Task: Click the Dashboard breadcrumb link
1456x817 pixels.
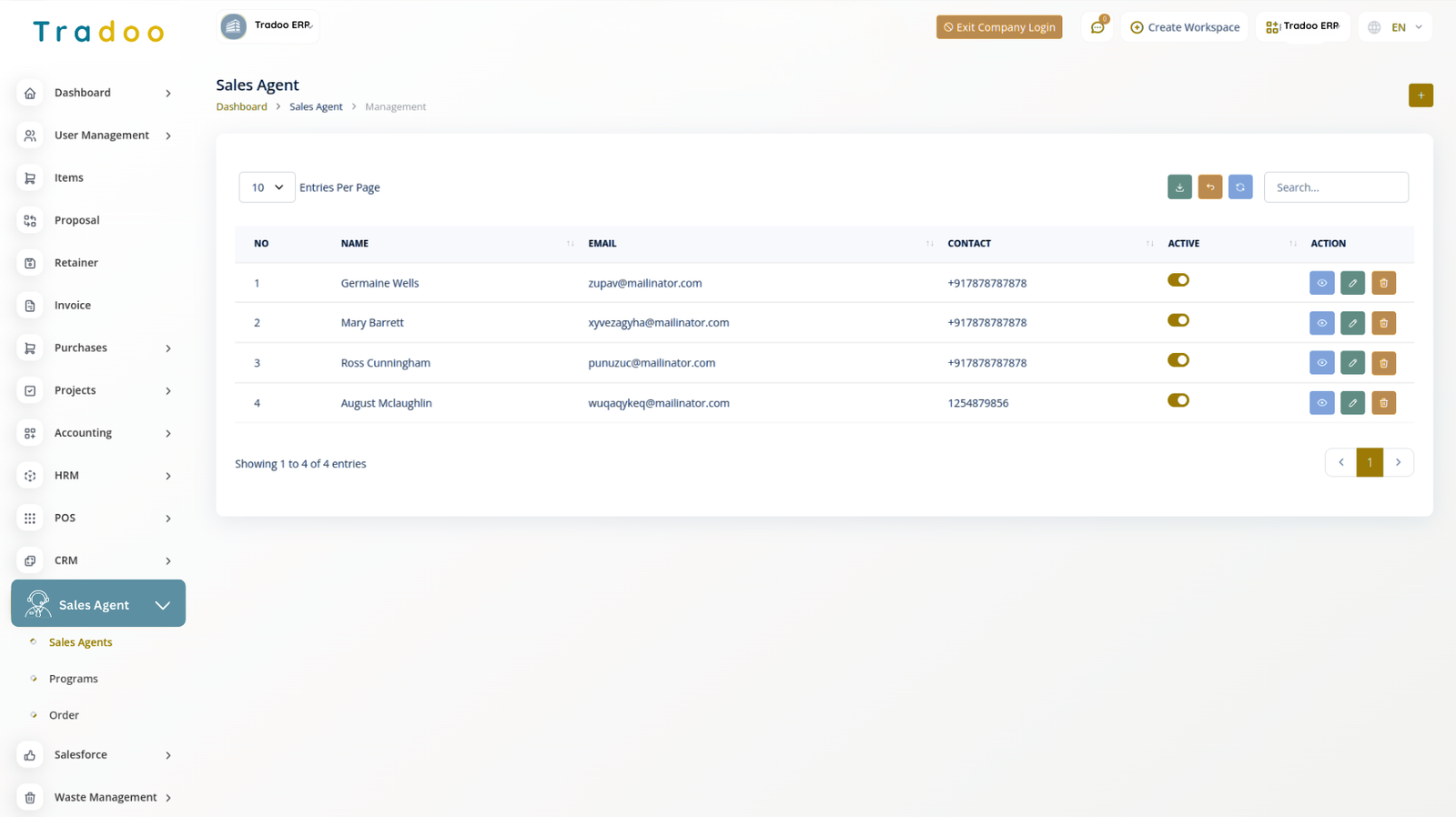Action: click(x=241, y=106)
